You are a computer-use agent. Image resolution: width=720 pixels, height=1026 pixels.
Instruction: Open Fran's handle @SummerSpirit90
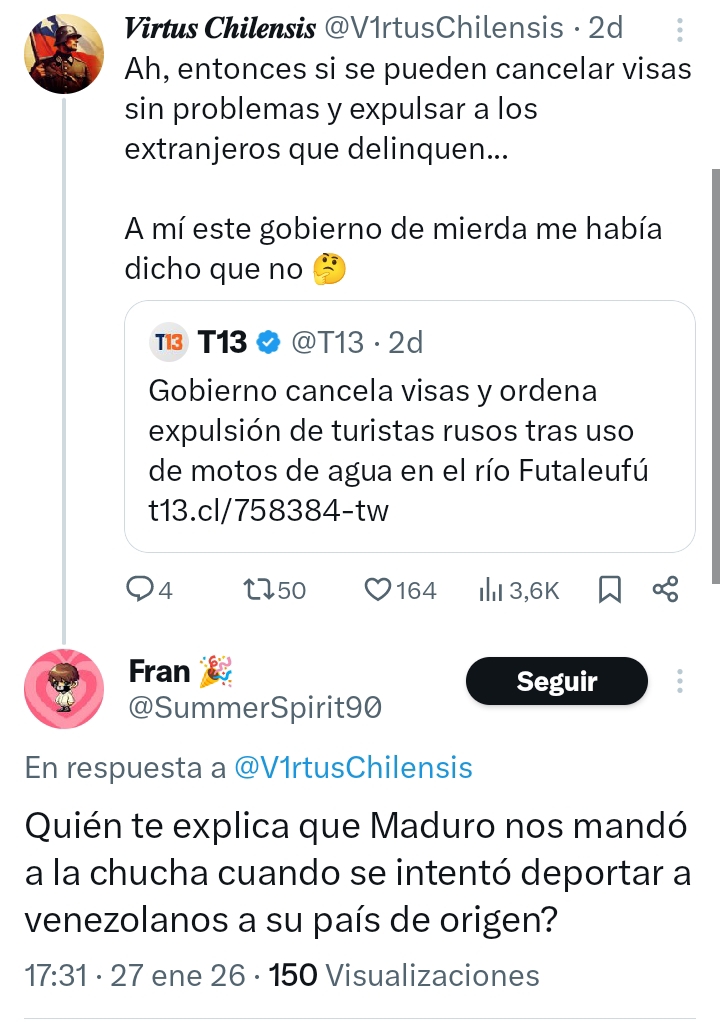click(255, 708)
